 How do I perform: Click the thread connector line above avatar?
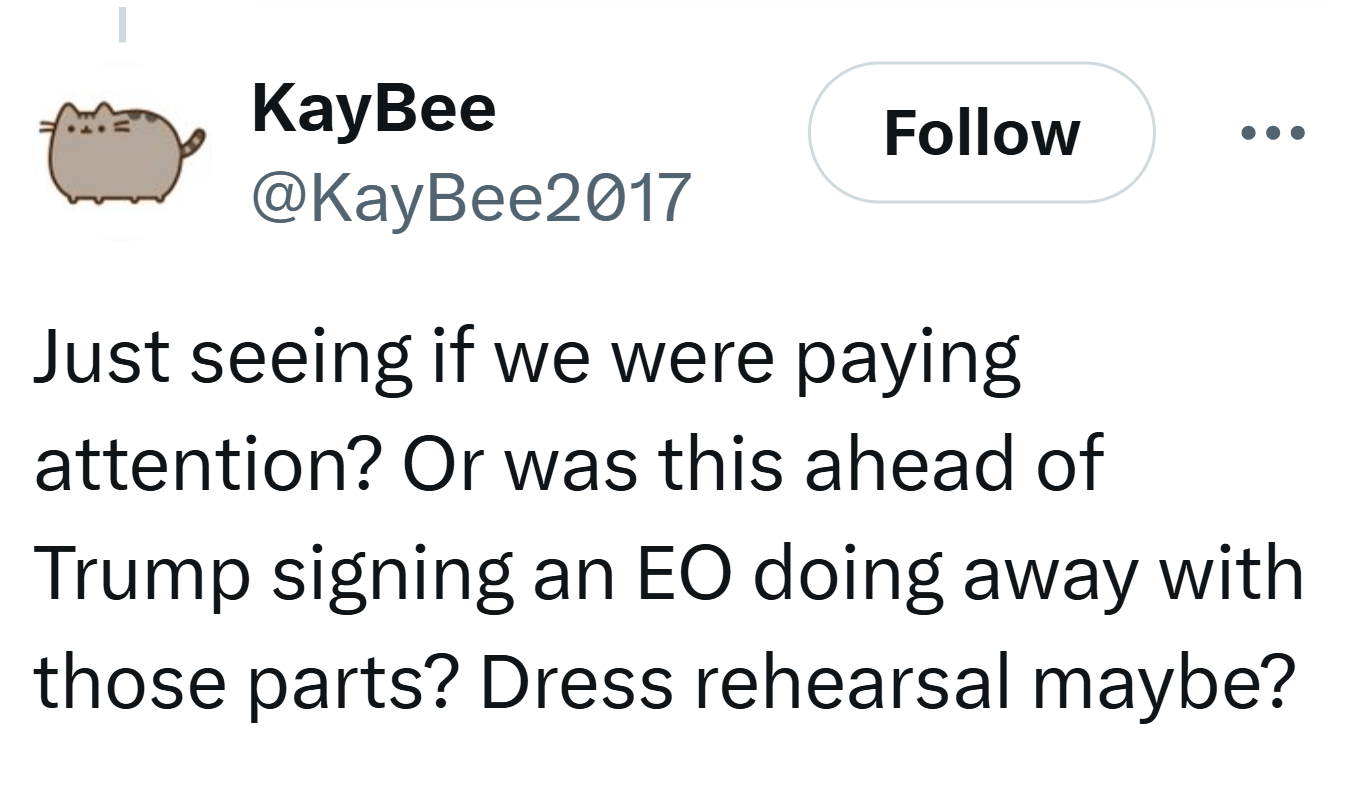[121, 22]
